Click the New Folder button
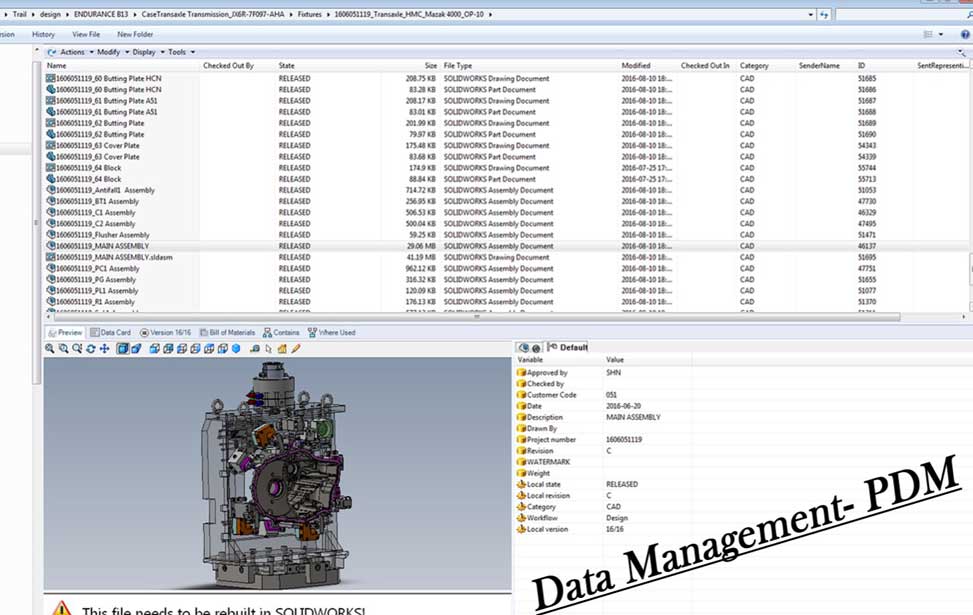 click(x=135, y=35)
